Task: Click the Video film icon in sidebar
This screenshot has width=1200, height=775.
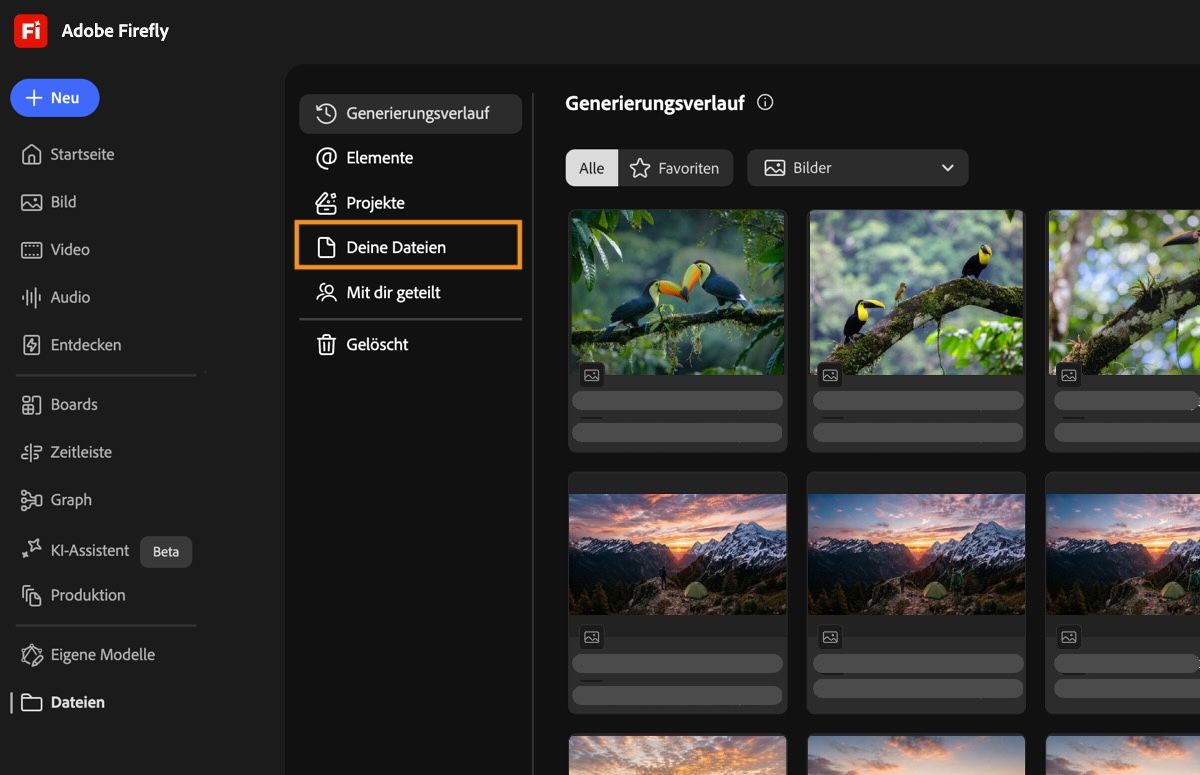Action: coord(32,250)
